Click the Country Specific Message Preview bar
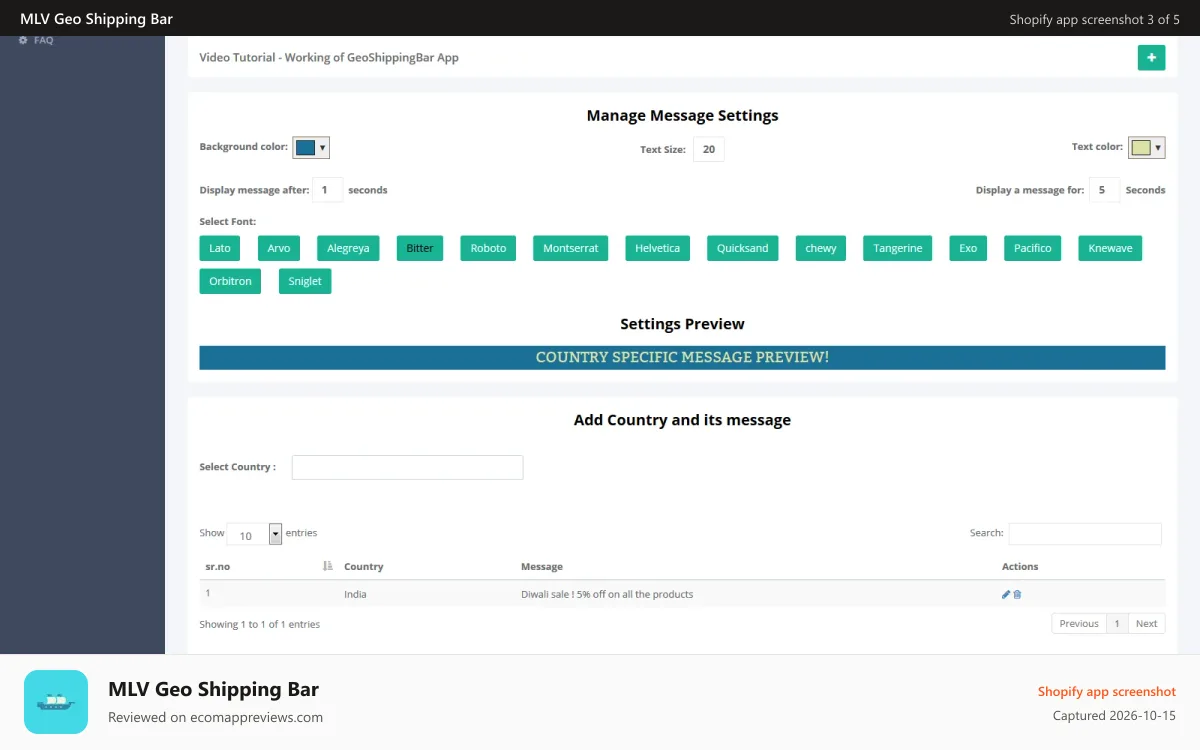The width and height of the screenshot is (1200, 750). 682,357
